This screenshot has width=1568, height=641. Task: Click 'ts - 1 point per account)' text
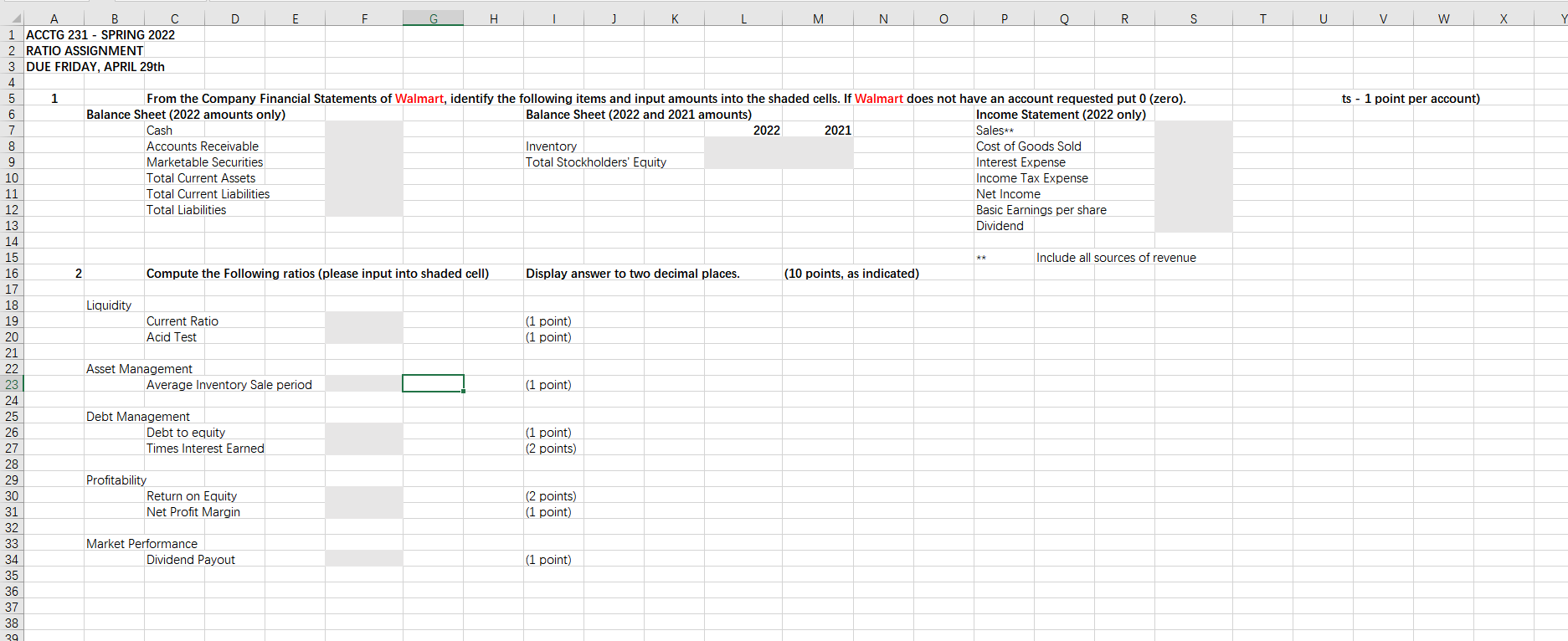tap(1411, 98)
